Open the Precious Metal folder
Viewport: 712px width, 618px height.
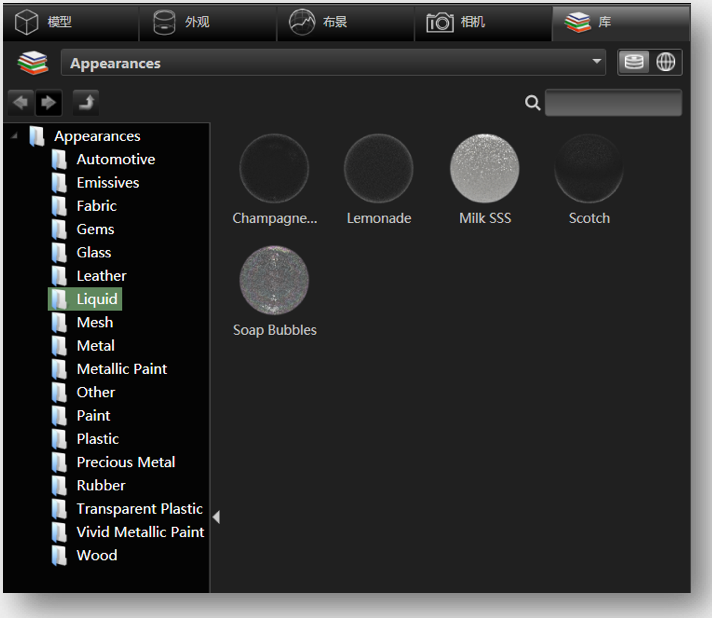coord(126,462)
